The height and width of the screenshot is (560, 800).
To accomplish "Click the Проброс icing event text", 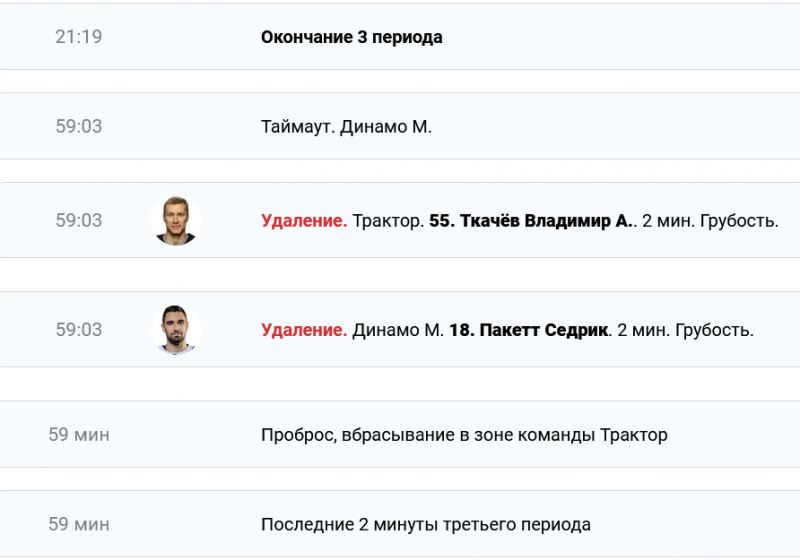I will pos(464,435).
